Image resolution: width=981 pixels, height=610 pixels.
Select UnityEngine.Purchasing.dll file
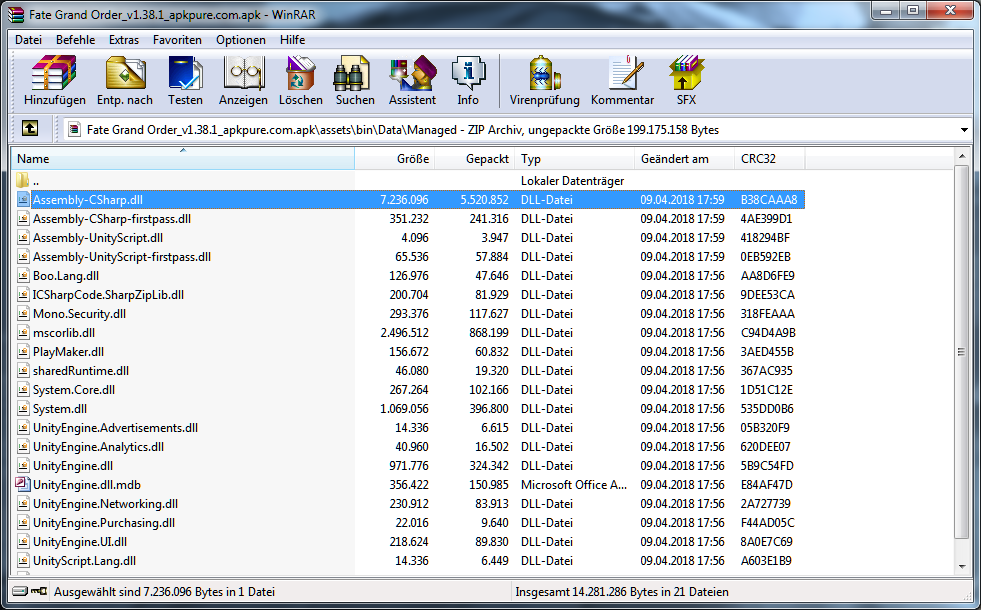click(x=104, y=522)
